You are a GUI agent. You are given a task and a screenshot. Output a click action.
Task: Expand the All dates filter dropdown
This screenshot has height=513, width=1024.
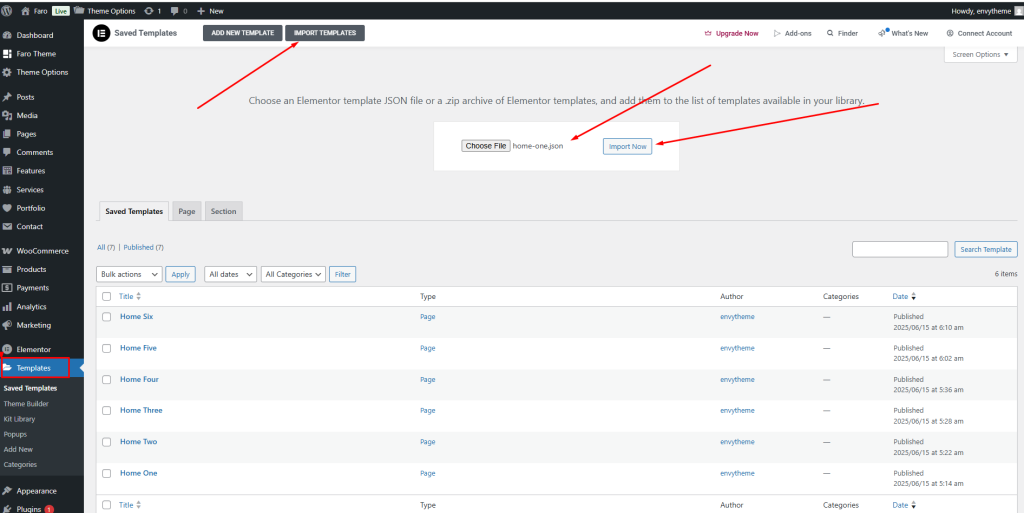tap(230, 274)
